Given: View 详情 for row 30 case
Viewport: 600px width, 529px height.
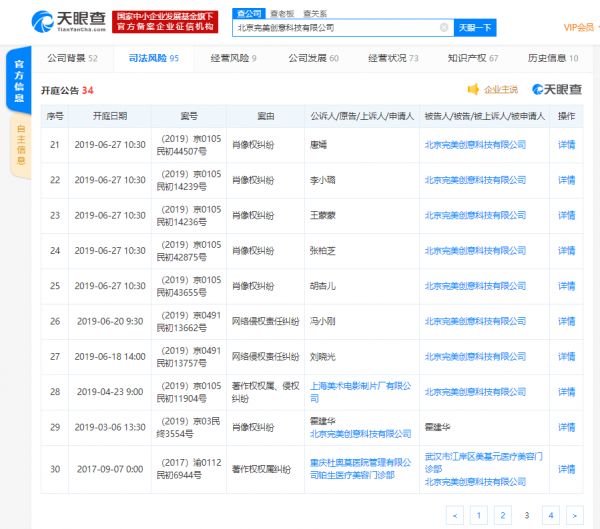Looking at the screenshot, I should point(566,468).
